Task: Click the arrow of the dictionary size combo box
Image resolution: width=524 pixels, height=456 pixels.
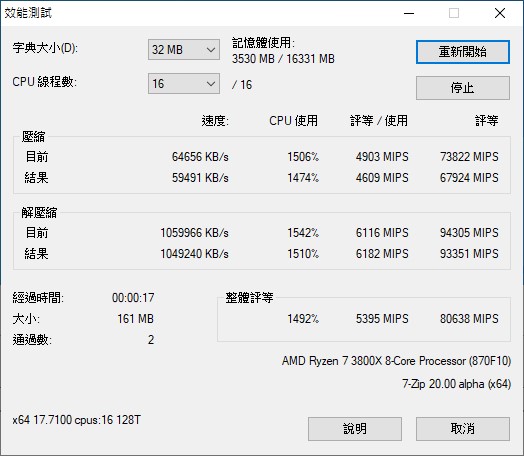Action: pyautogui.click(x=211, y=50)
